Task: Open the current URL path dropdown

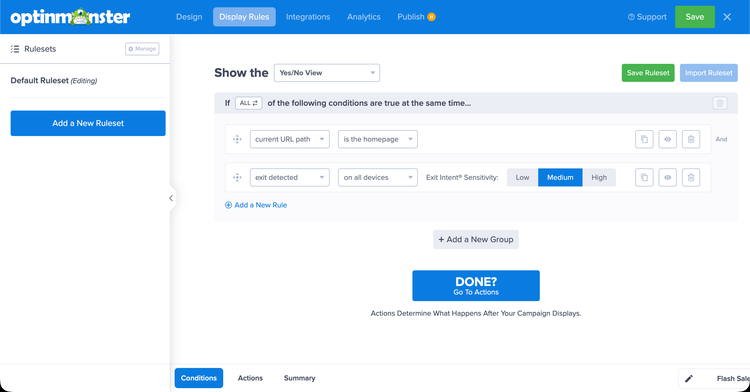Action: click(289, 139)
